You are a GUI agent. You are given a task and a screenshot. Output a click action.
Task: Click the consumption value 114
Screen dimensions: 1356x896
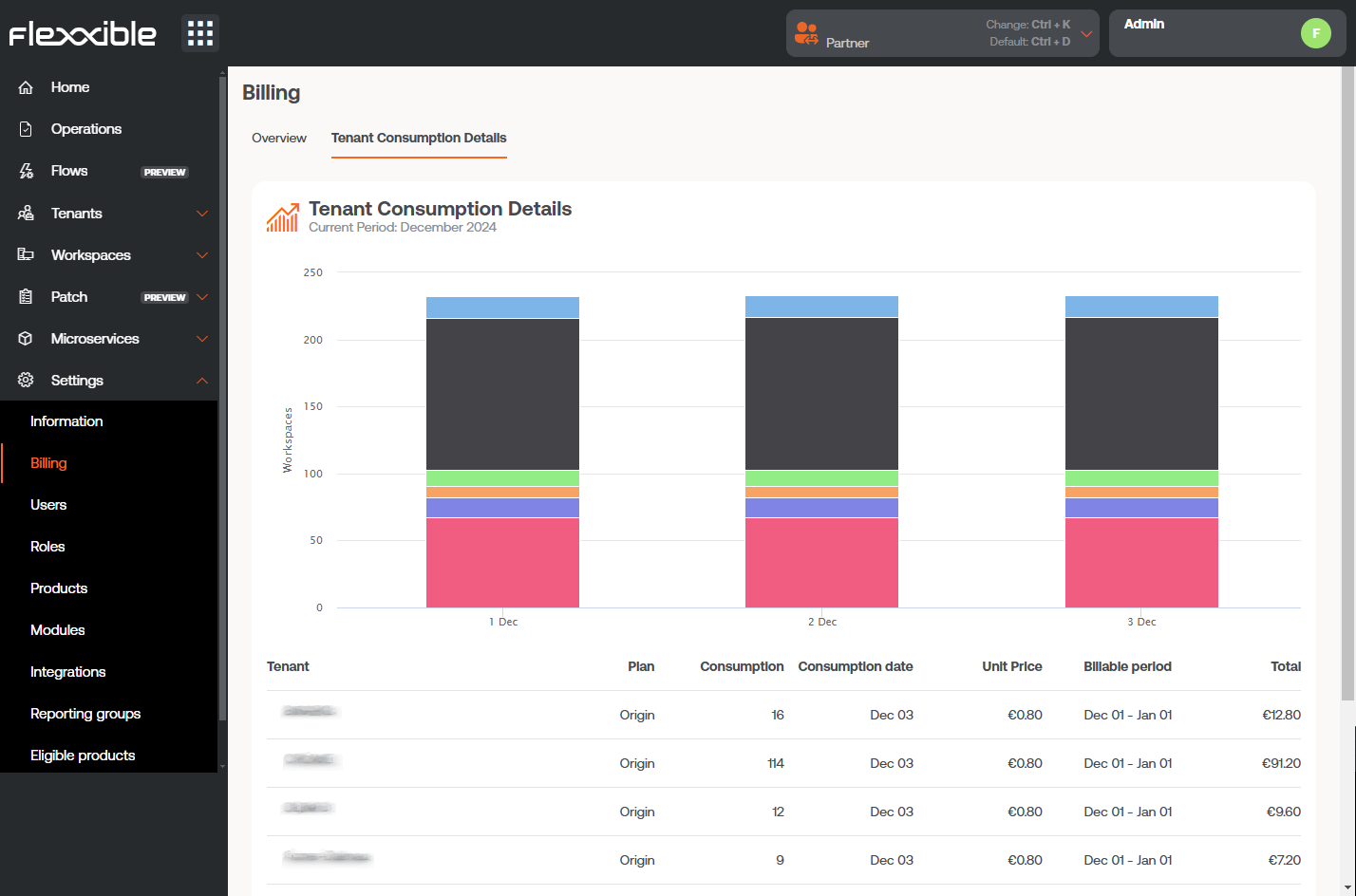click(x=776, y=763)
